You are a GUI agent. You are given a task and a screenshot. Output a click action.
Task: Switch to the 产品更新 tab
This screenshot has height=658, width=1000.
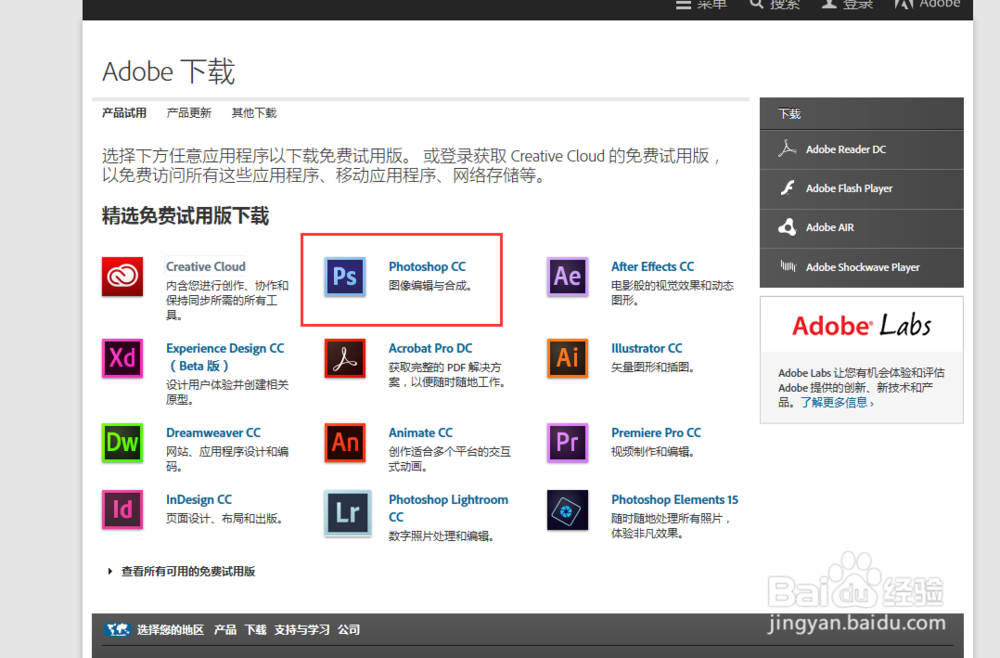tap(189, 113)
